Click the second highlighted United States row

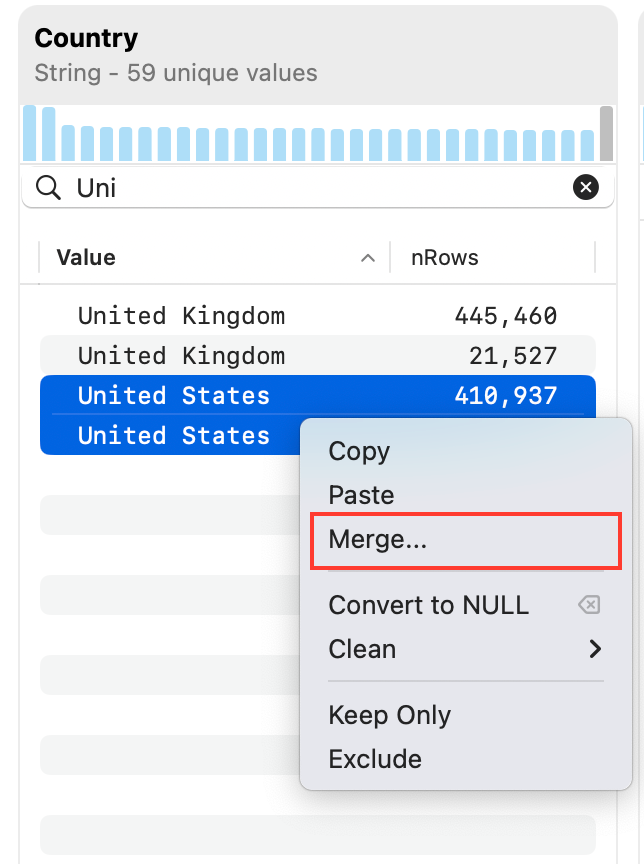pos(172,436)
